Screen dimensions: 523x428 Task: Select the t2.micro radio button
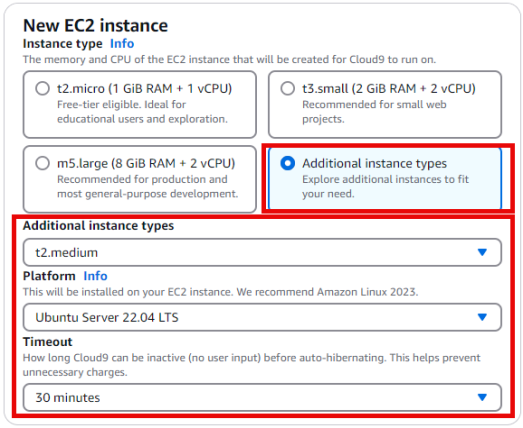pos(42,89)
